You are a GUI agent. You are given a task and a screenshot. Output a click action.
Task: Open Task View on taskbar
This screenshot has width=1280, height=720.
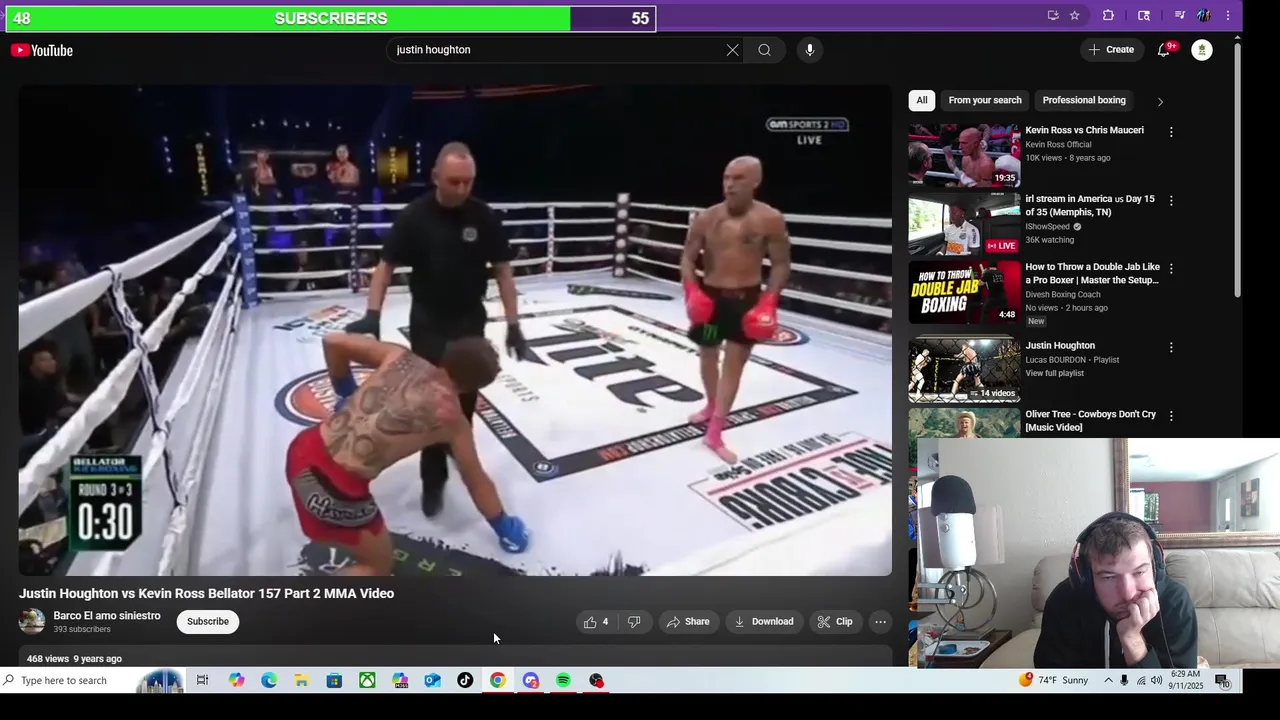point(202,681)
